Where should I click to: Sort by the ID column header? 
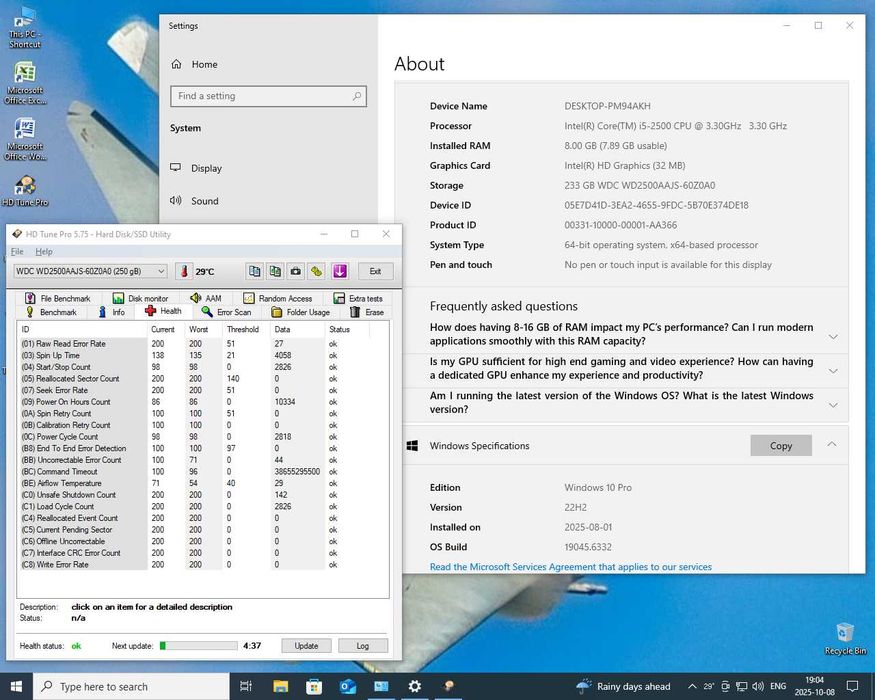pyautogui.click(x=83, y=329)
